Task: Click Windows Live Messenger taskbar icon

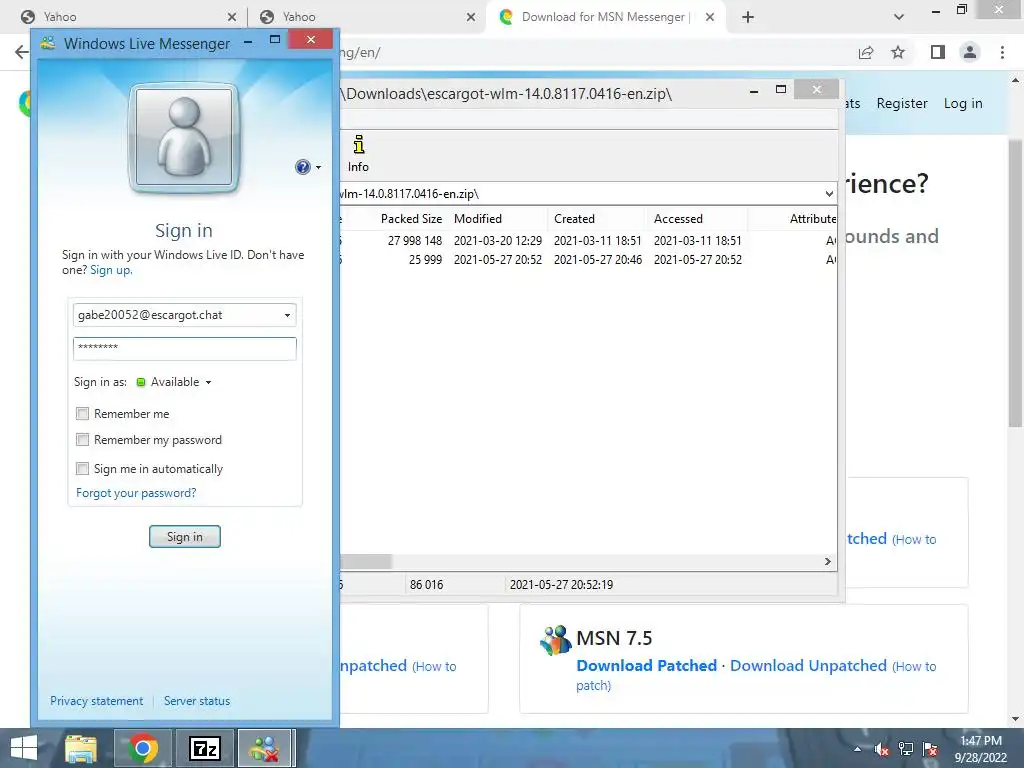Action: (x=265, y=748)
